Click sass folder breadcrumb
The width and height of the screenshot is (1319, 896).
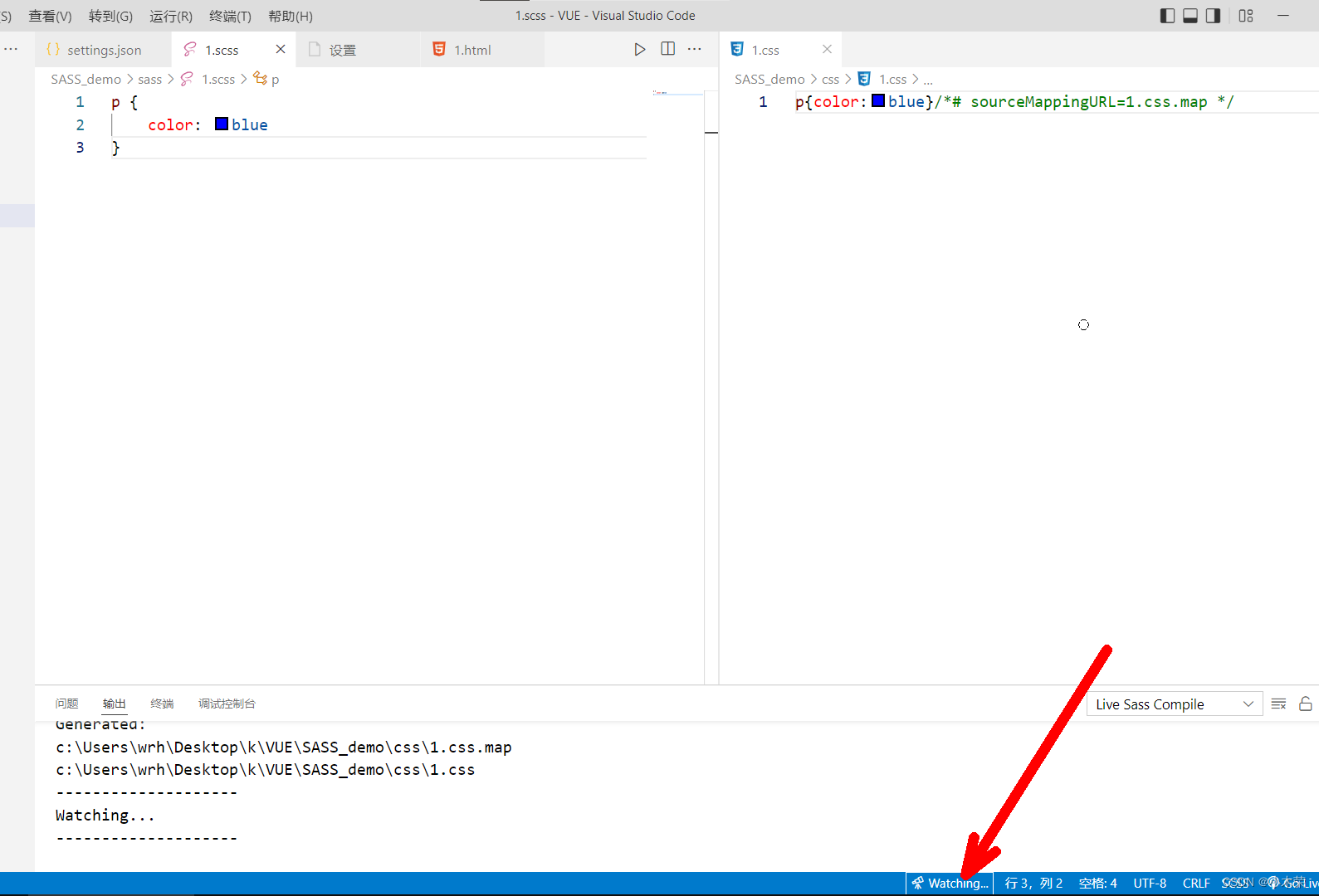point(150,79)
